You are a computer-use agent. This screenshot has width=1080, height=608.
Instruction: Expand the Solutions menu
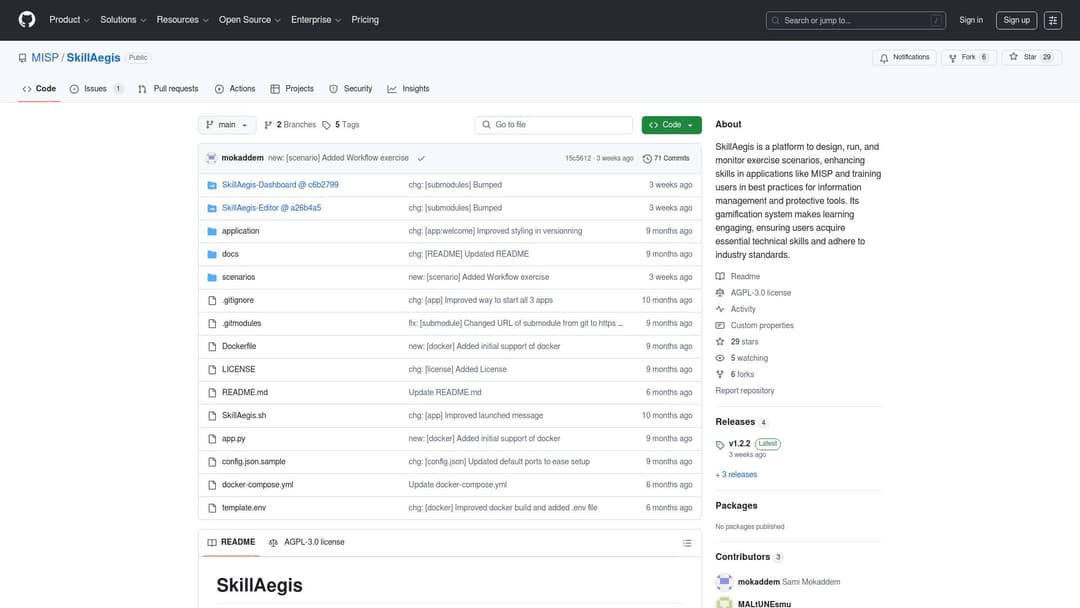click(x=123, y=20)
